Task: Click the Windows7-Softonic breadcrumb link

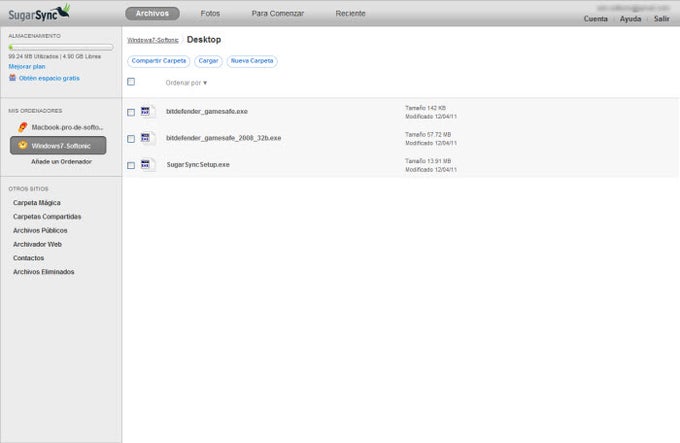Action: click(153, 40)
